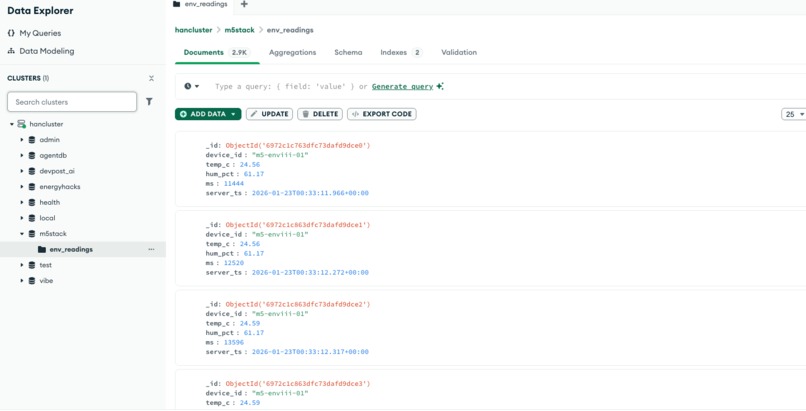Select the energyhacks database icon
Image resolution: width=806 pixels, height=411 pixels.
tap(32, 187)
